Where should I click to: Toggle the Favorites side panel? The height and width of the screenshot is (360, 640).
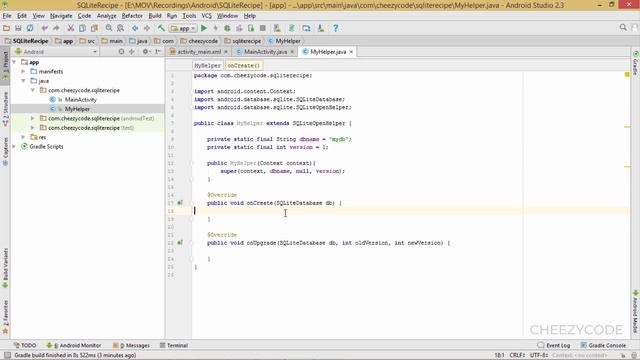(x=5, y=317)
